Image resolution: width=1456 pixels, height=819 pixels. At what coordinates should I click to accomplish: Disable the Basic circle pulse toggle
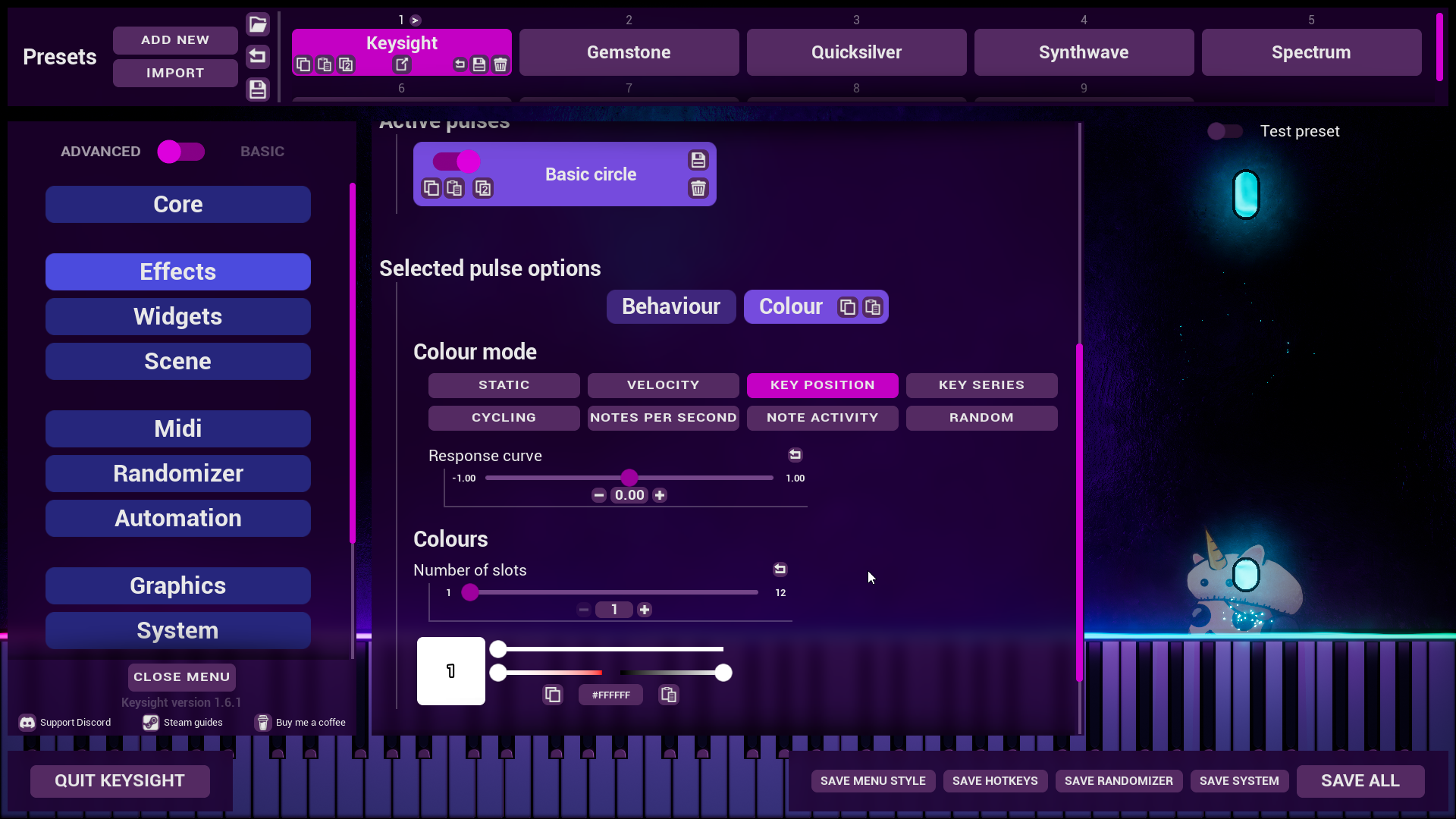(x=457, y=162)
